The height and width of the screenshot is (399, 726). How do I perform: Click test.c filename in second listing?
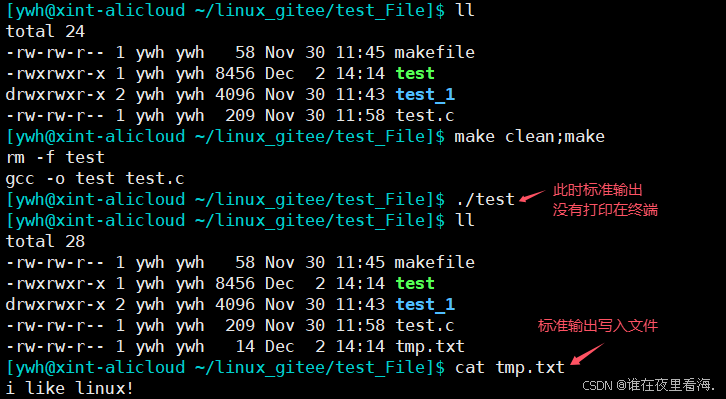tap(425, 325)
